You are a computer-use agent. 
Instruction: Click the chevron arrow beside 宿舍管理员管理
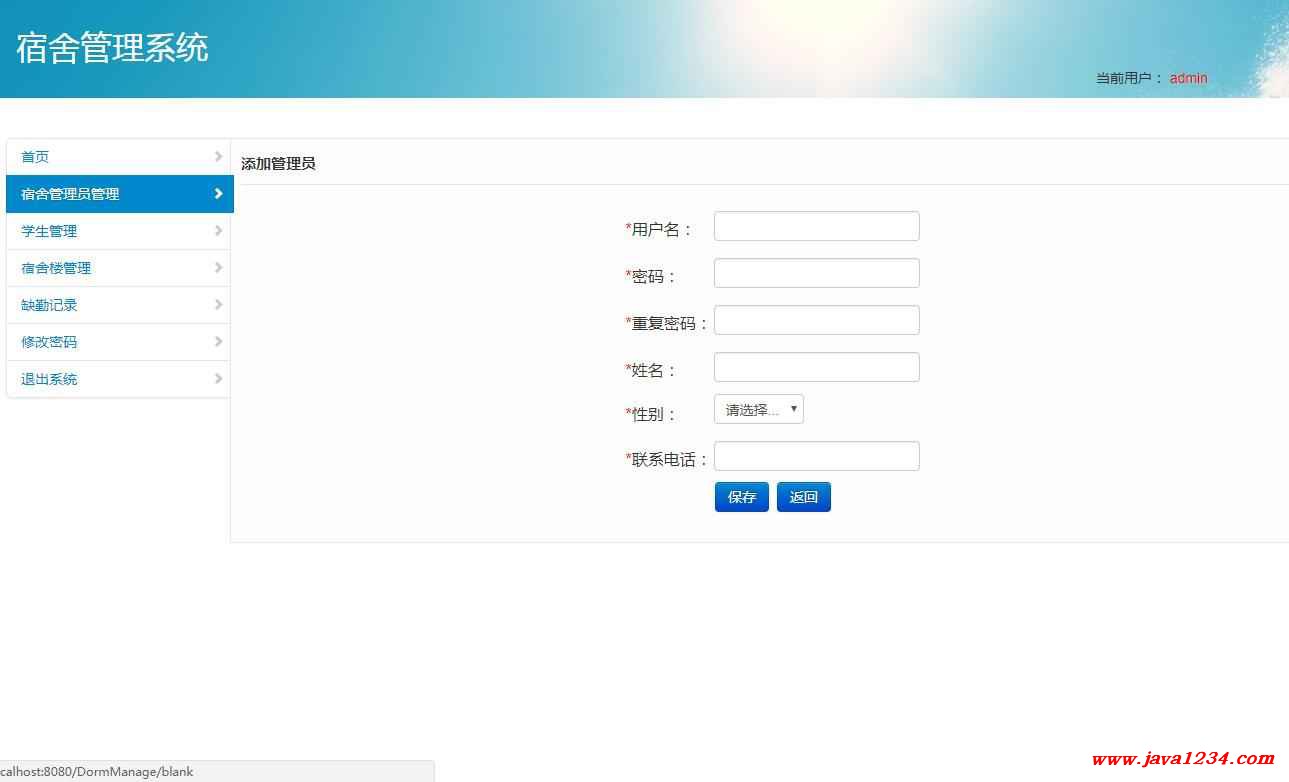218,194
